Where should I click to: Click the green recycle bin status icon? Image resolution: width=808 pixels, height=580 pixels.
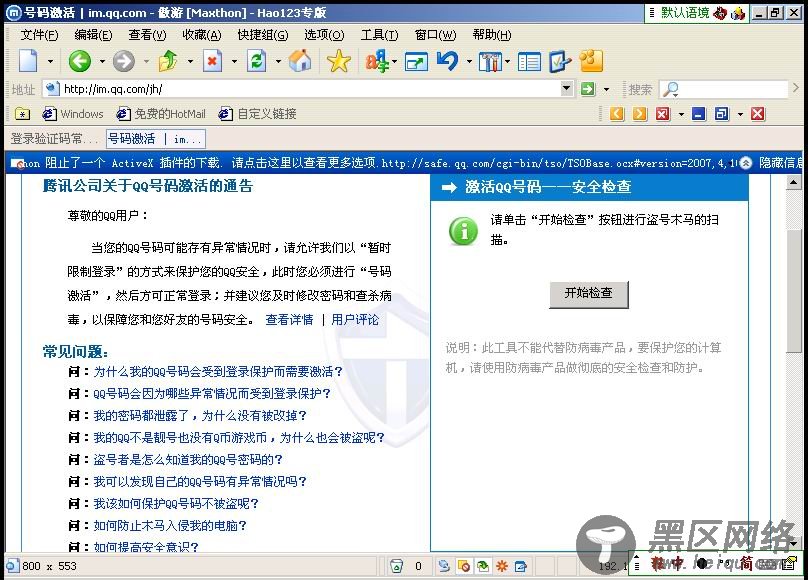point(396,566)
